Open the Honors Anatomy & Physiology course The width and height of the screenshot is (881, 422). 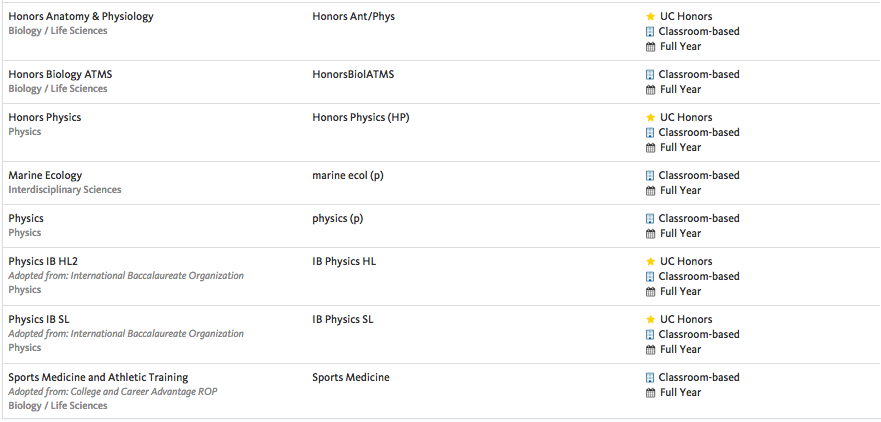81,17
